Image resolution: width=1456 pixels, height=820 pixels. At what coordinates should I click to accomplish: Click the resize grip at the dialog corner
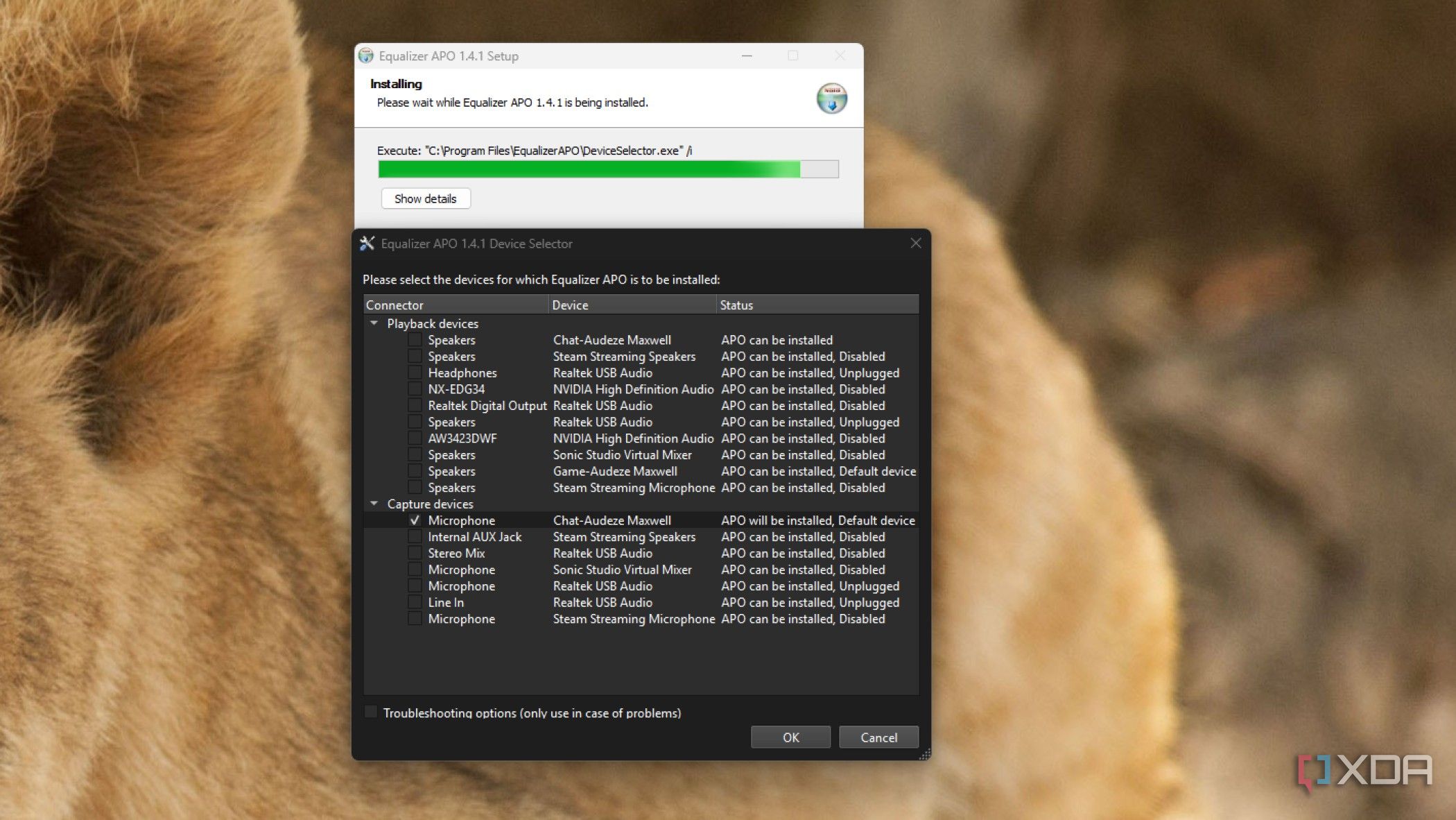pos(924,754)
